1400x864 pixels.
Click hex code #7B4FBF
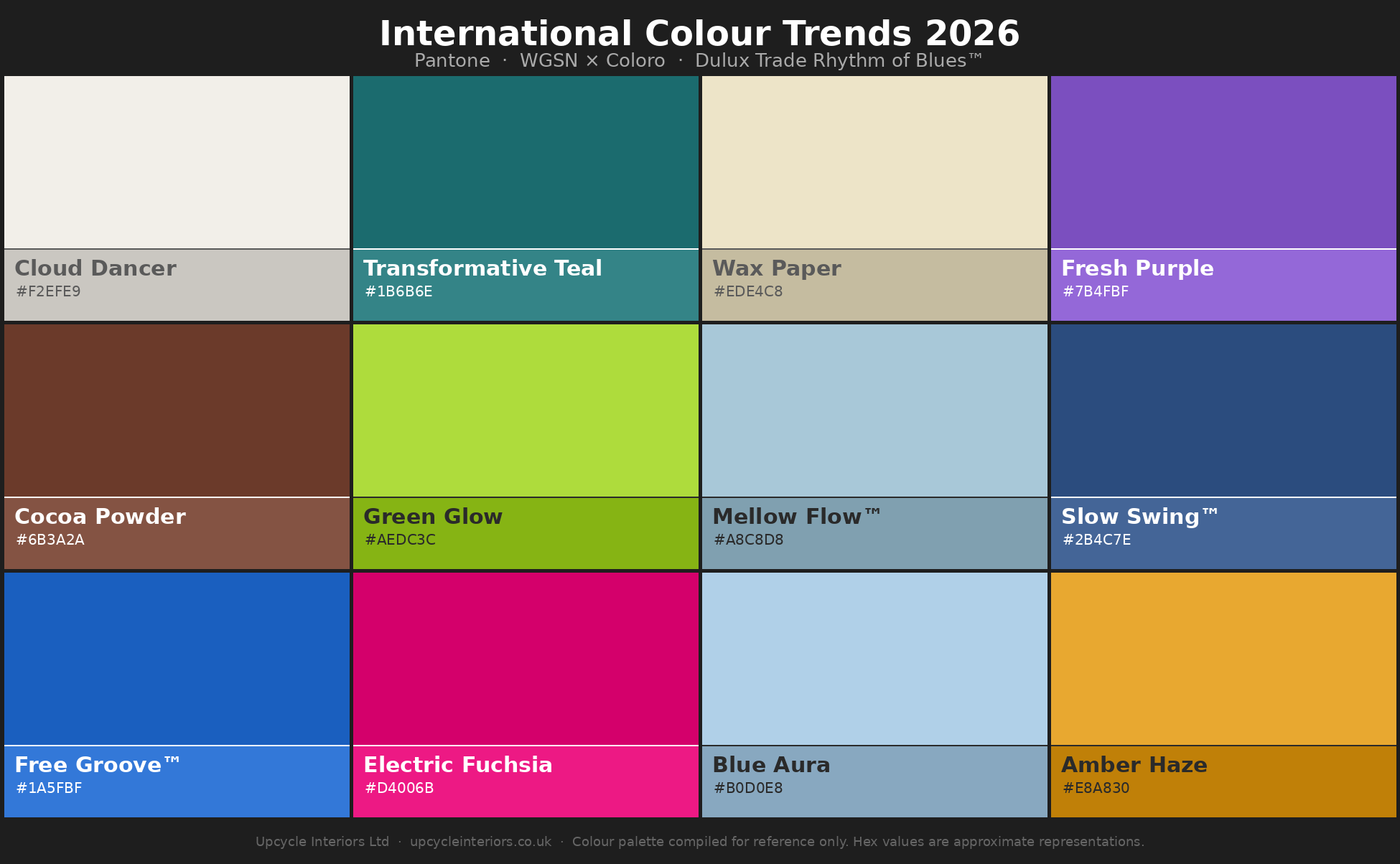(1096, 291)
